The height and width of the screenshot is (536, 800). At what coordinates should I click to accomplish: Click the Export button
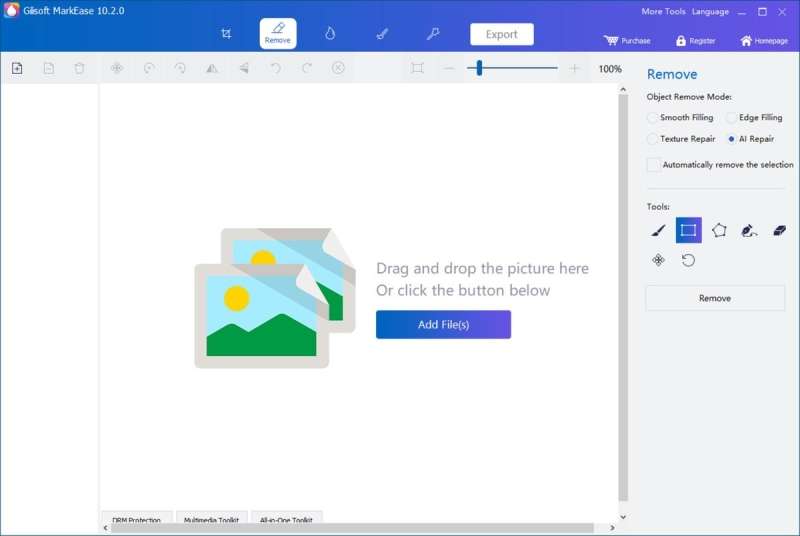pos(502,34)
